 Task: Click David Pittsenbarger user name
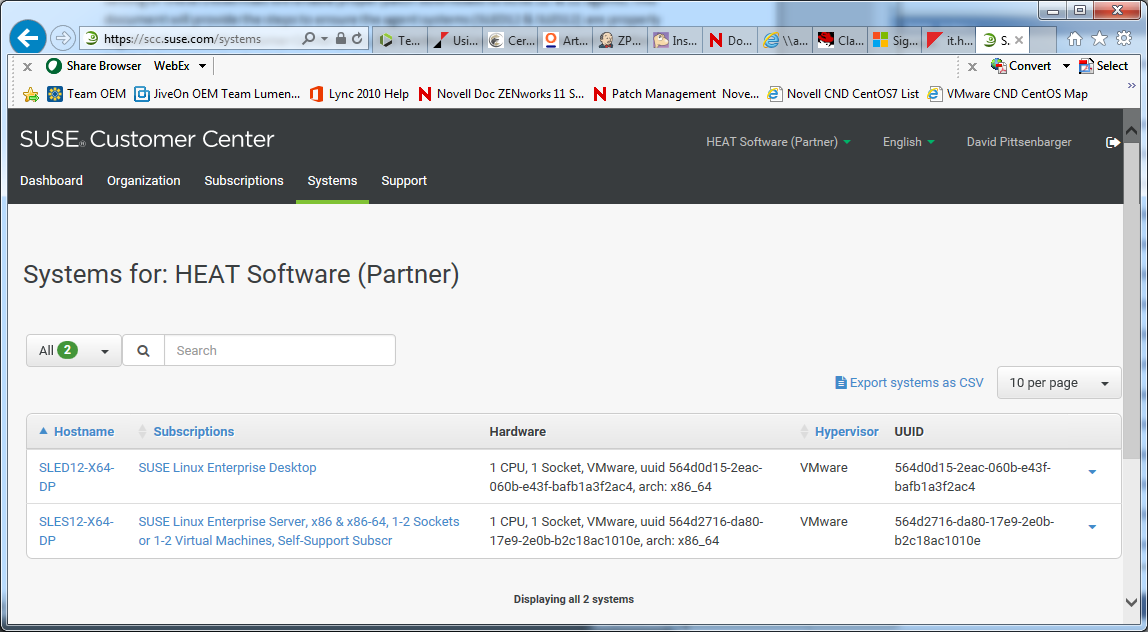coord(1019,142)
